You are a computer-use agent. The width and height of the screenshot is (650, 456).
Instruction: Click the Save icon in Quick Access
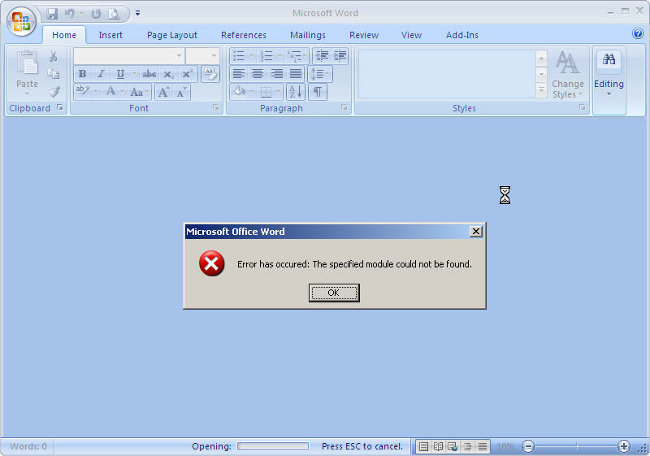tap(52, 14)
